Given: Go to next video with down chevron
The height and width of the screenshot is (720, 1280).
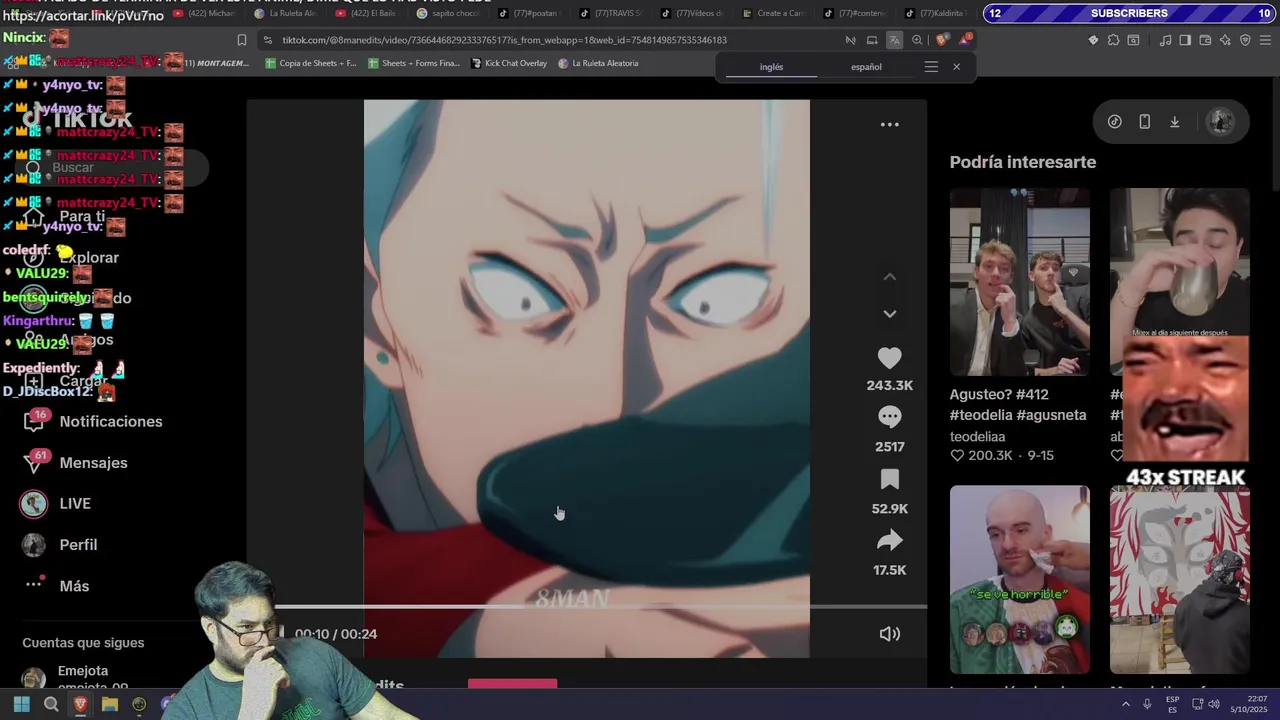Looking at the screenshot, I should point(889,314).
